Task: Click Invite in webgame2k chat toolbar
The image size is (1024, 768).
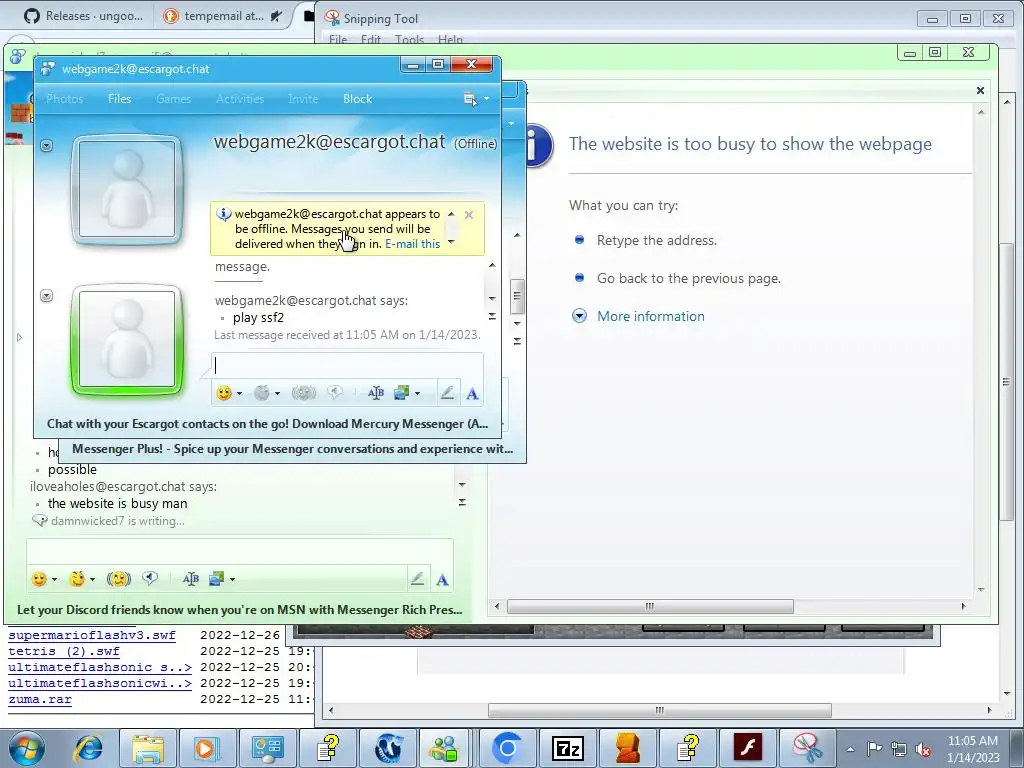Action: click(x=303, y=99)
